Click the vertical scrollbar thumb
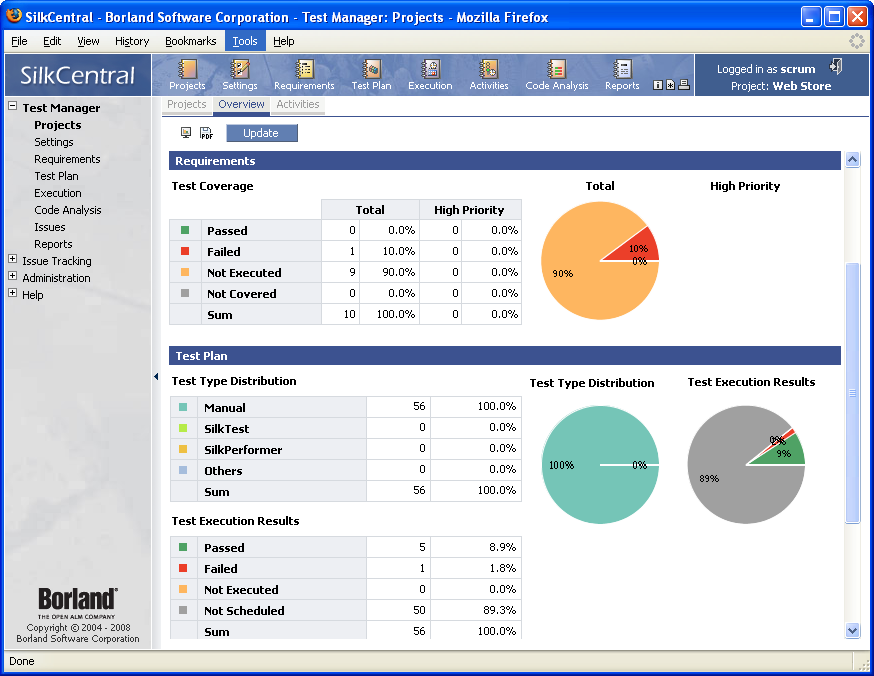The image size is (874, 676). point(852,392)
